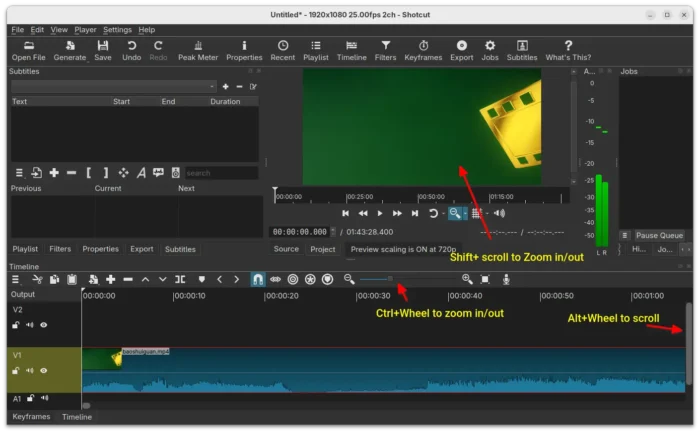700x433 pixels.
Task: Toggle lock on the V2 track
Action: pos(16,325)
